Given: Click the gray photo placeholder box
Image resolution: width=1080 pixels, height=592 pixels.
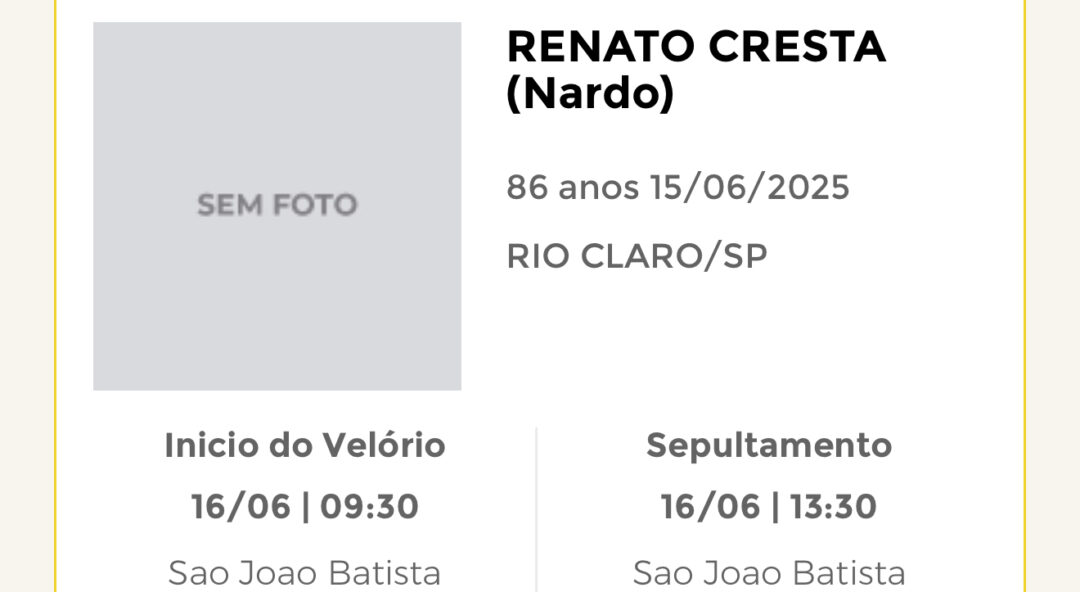Looking at the screenshot, I should [x=277, y=206].
